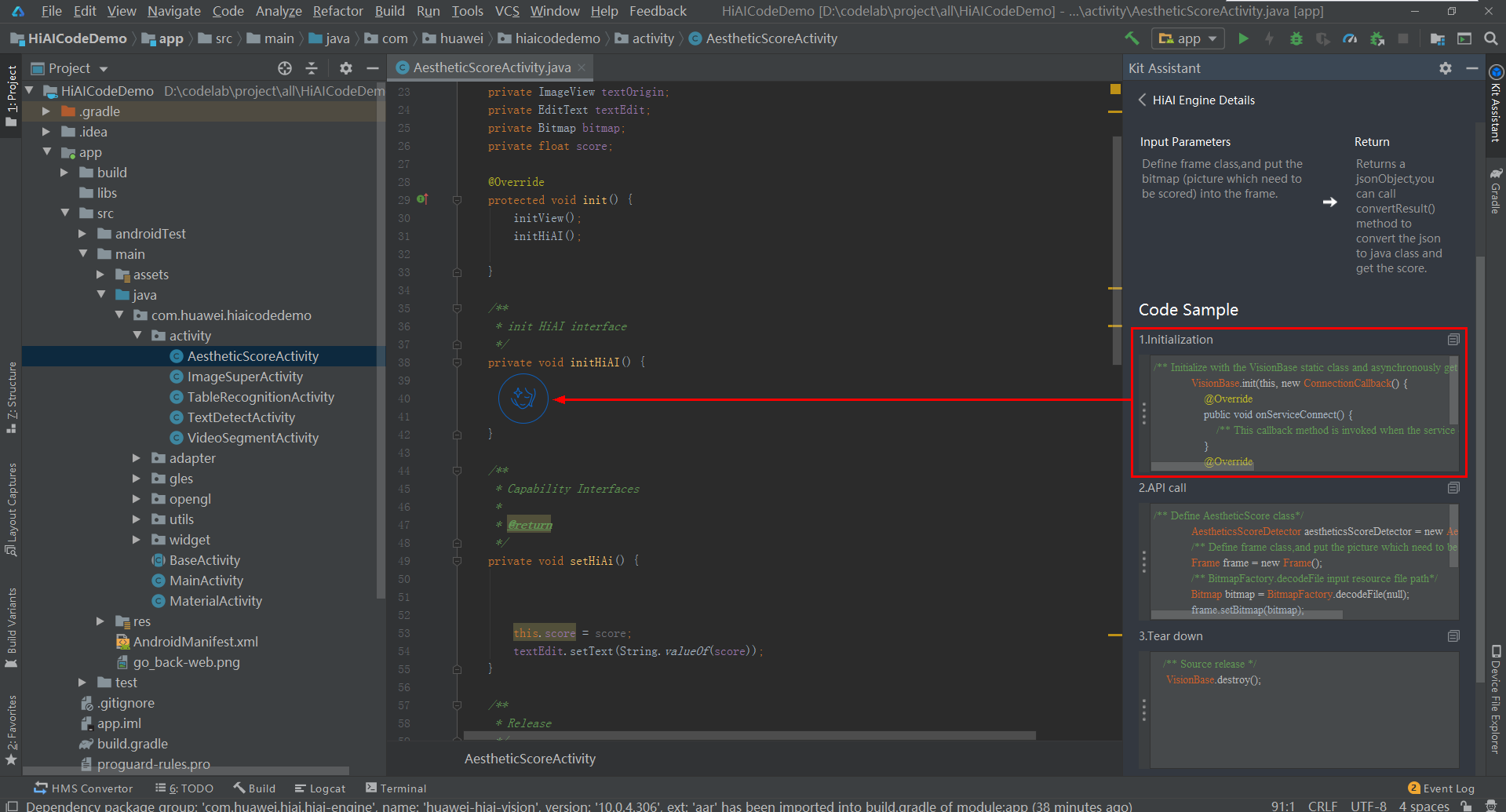The image size is (1506, 812).
Task: Start debugging with the green bug icon
Action: point(1296,38)
